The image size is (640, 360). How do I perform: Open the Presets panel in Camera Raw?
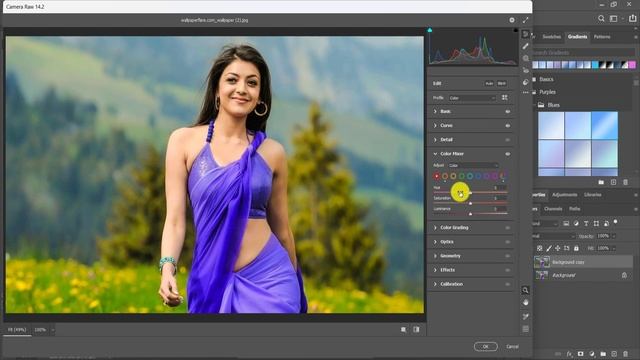coord(526,82)
